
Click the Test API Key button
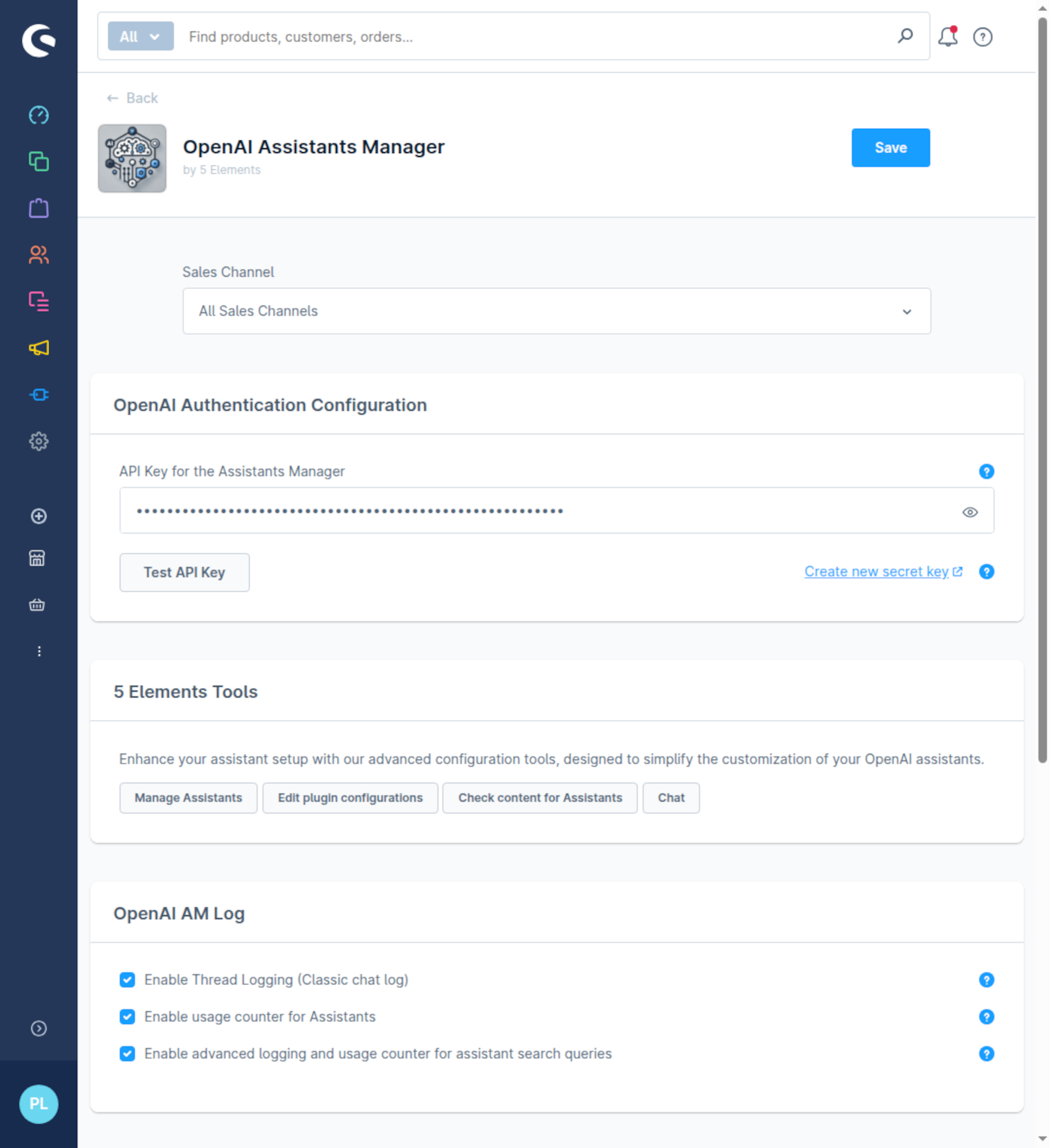tap(185, 572)
